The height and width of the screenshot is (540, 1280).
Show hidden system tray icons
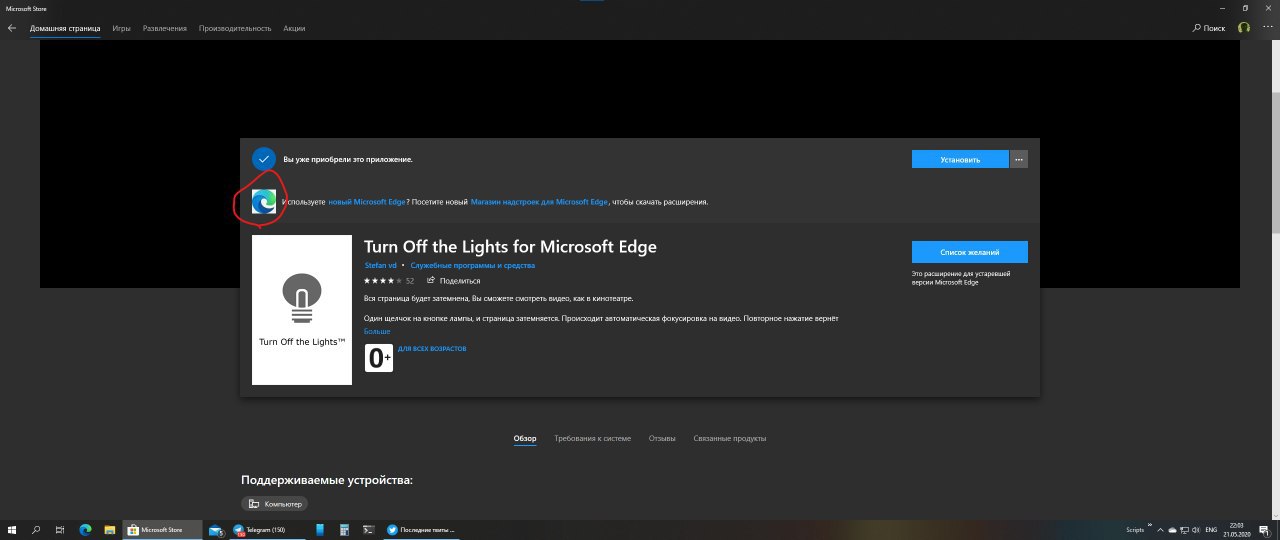1161,530
